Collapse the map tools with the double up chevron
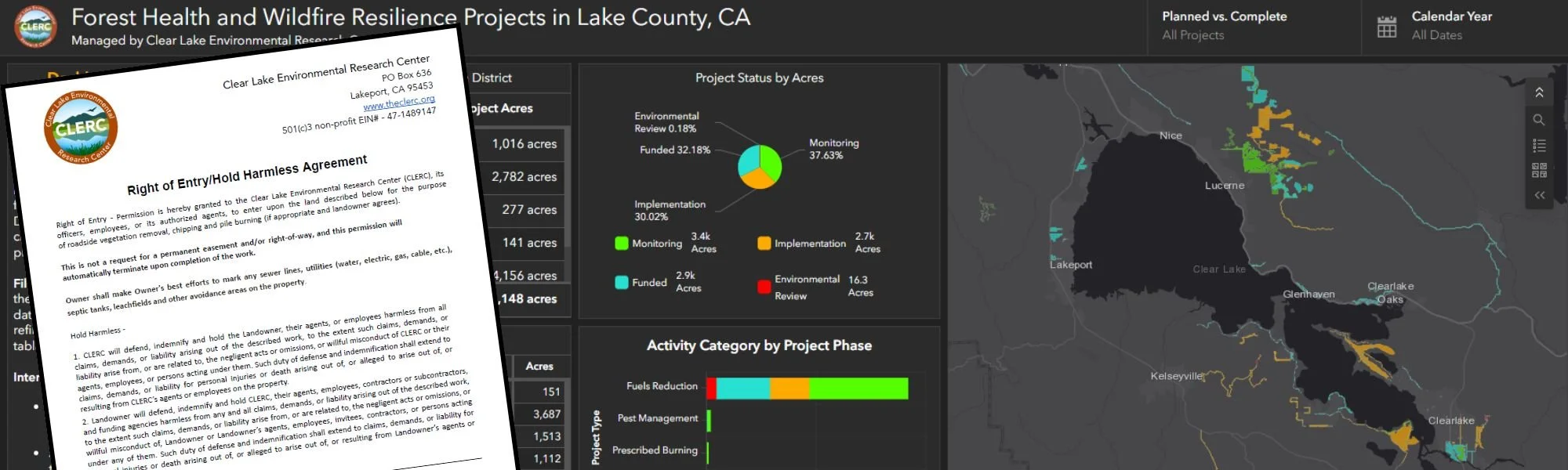1568x470 pixels. [1539, 92]
